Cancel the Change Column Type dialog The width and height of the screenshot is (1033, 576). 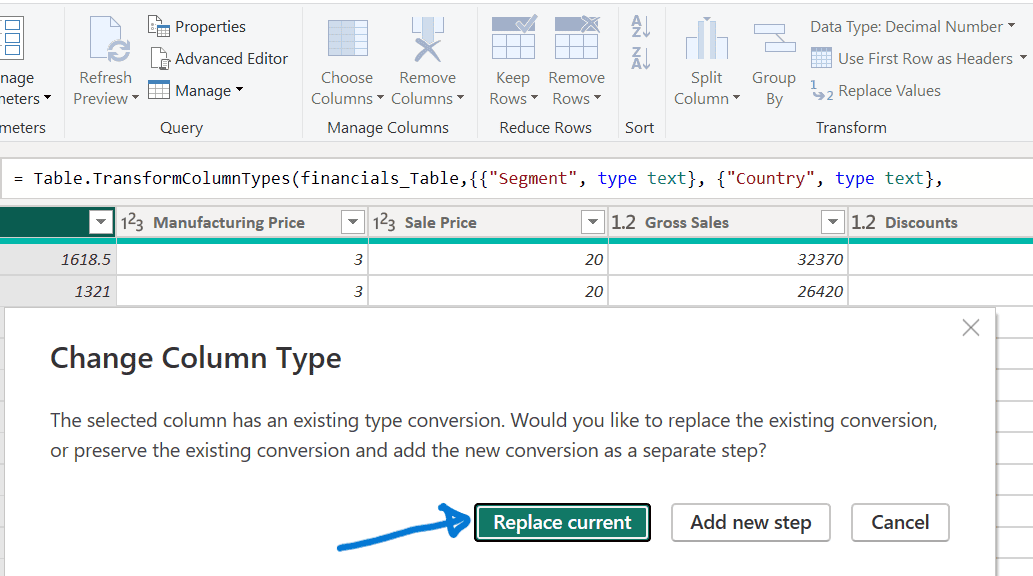click(899, 522)
